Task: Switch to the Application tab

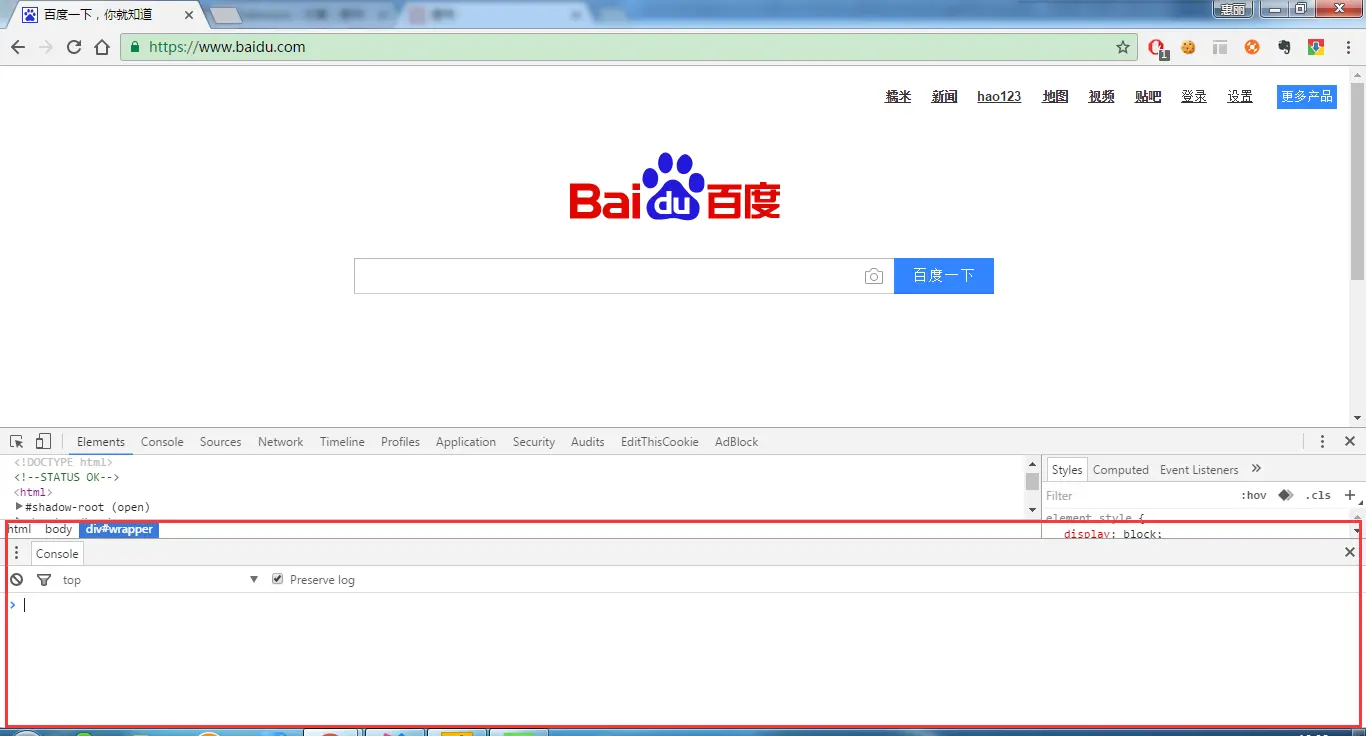Action: click(466, 442)
